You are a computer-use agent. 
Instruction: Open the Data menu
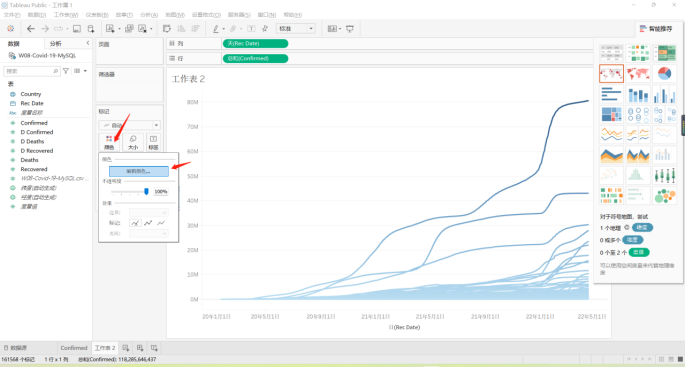(x=37, y=15)
